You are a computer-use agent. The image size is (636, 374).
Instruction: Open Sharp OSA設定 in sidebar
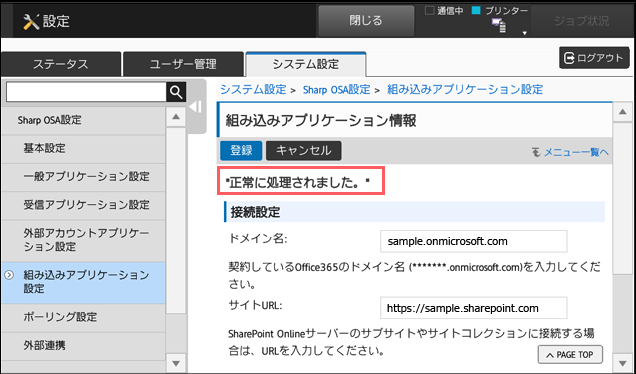[83, 120]
